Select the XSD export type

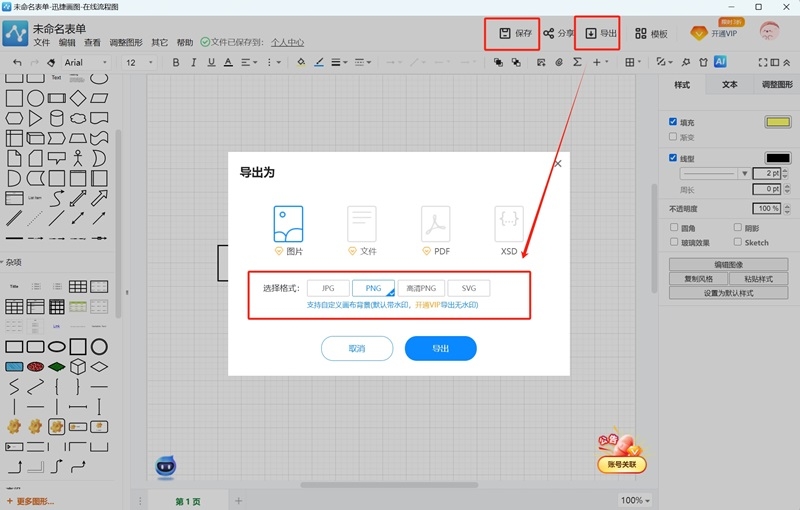tap(509, 231)
